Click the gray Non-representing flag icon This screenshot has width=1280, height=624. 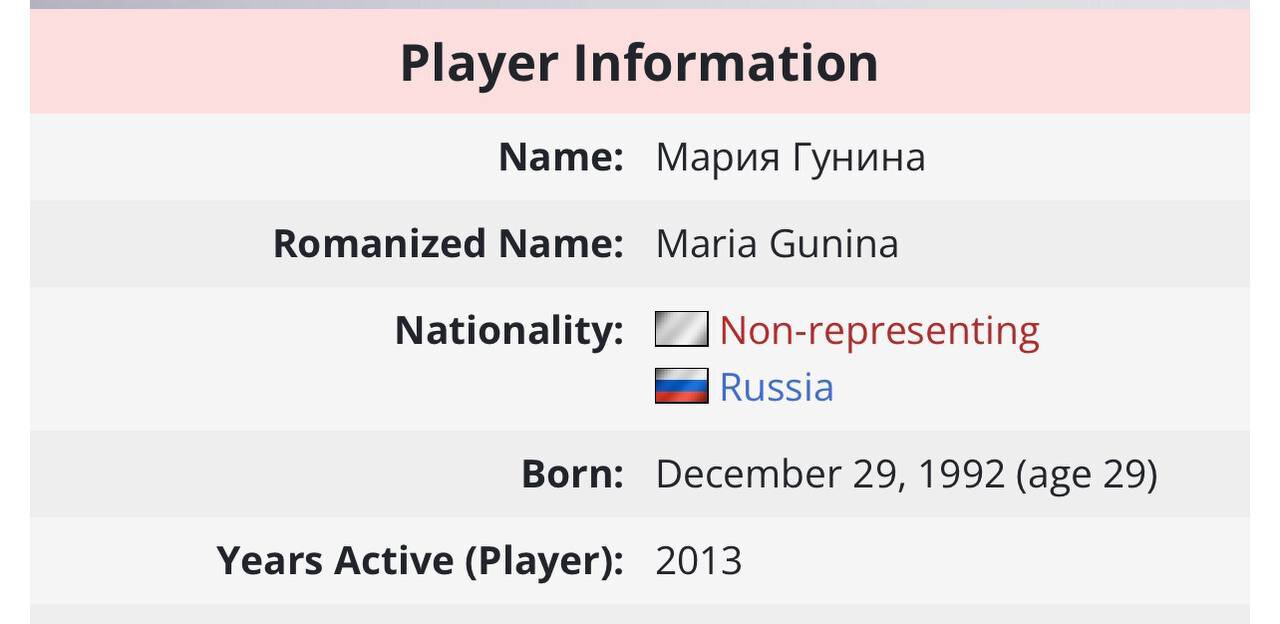coord(681,330)
